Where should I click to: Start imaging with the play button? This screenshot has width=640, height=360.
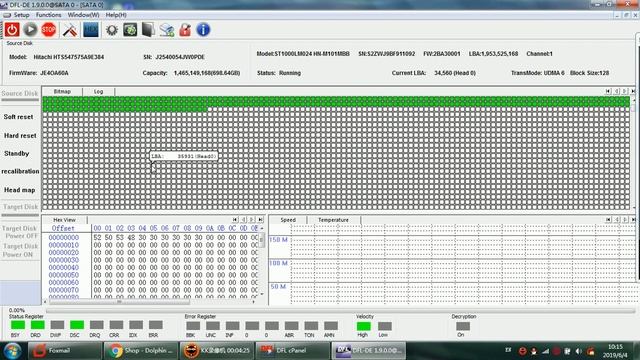coord(30,30)
